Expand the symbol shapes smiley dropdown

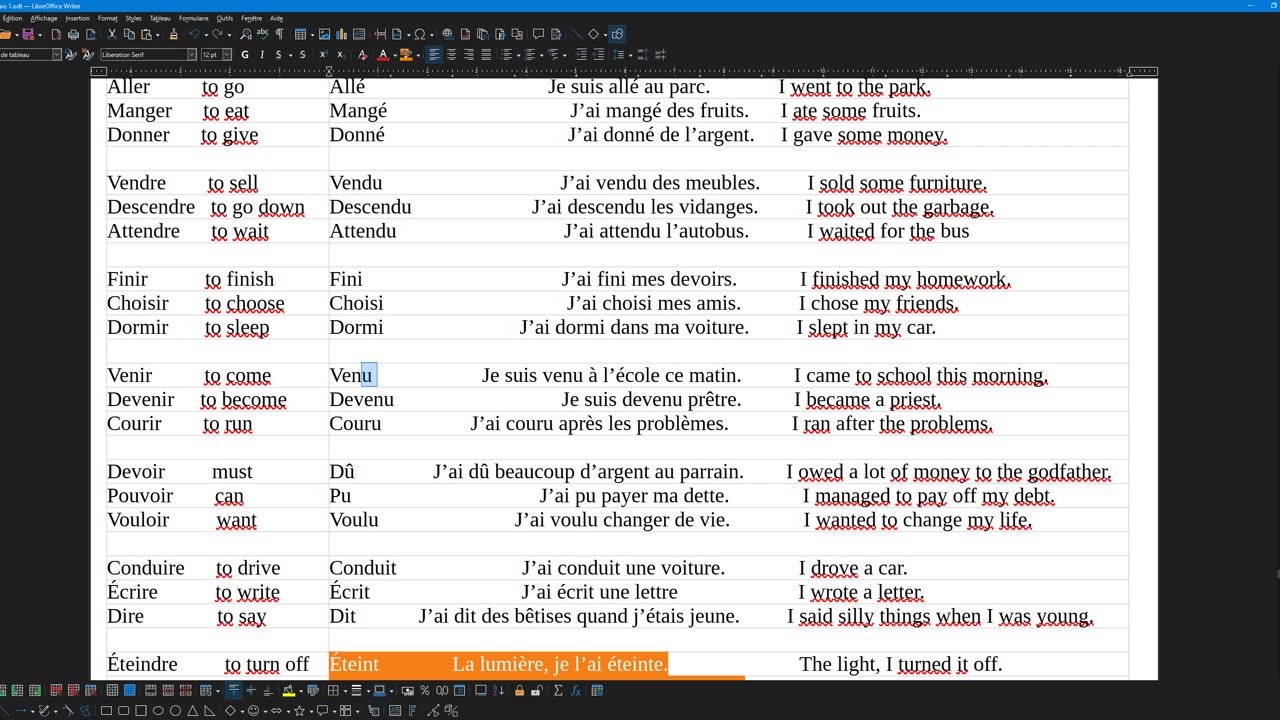coord(265,711)
